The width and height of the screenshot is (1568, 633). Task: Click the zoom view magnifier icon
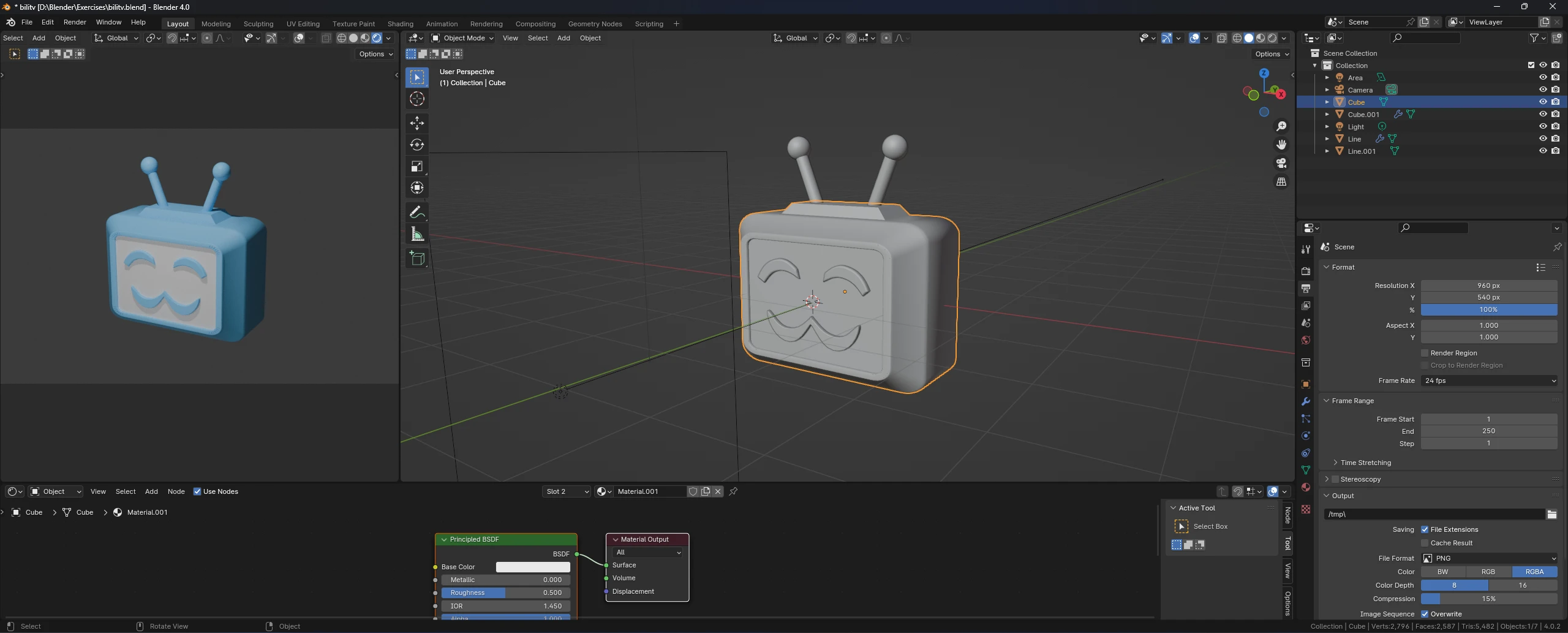(x=1281, y=126)
